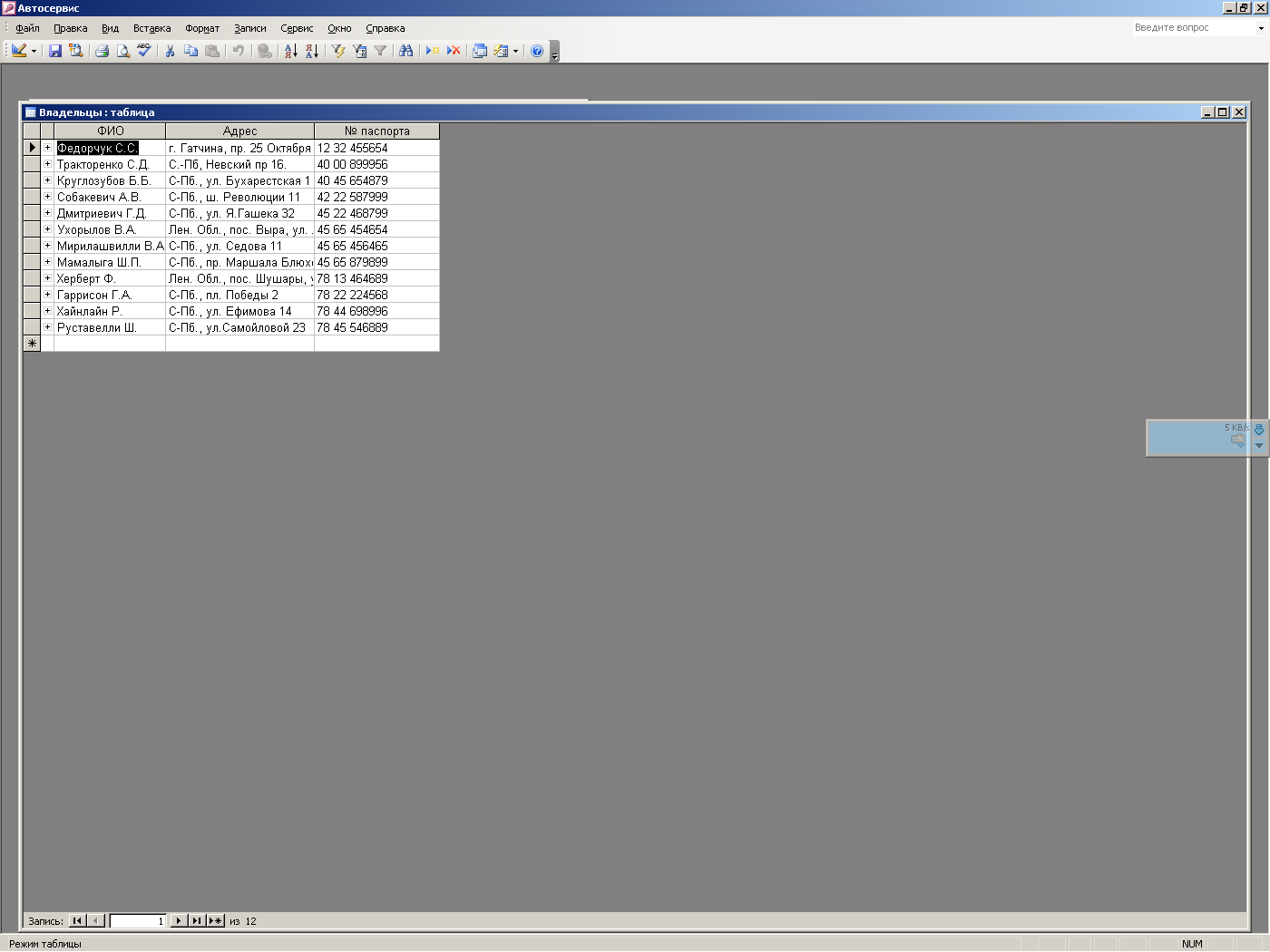Click the record number field
This screenshot has height=952, width=1270.
tap(138, 921)
